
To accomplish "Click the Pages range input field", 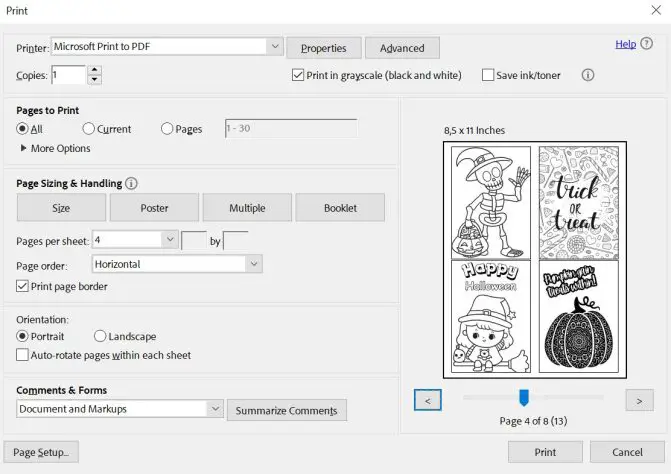I will (x=291, y=128).
